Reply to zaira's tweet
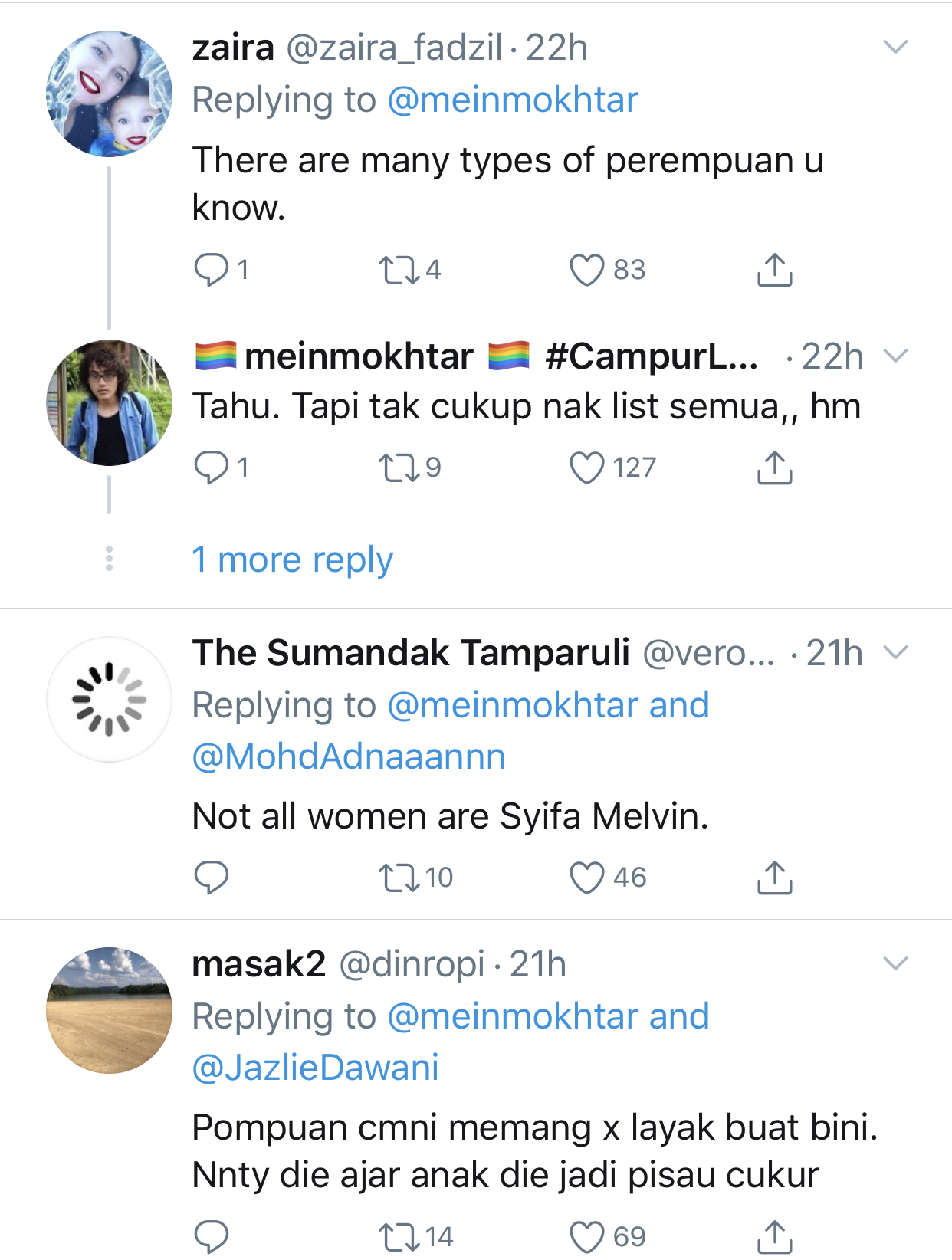 pos(211,271)
